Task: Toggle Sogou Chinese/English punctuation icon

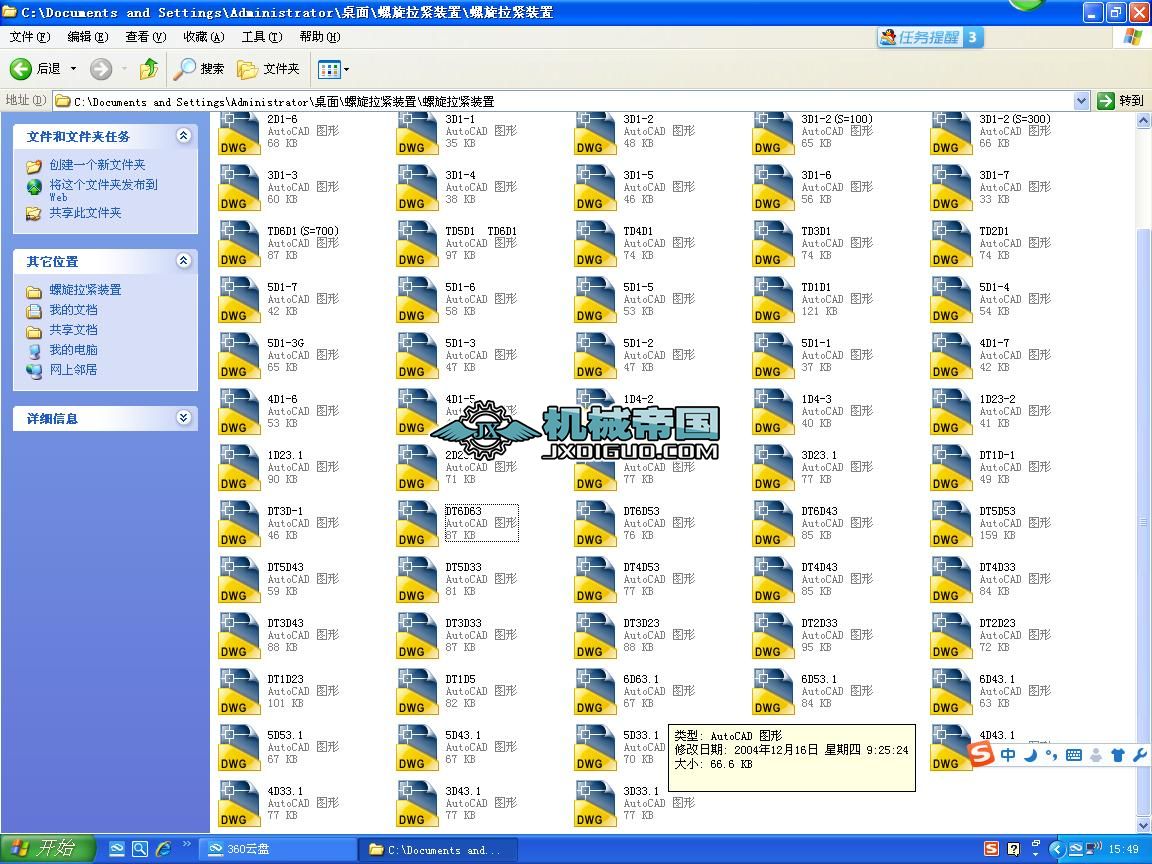Action: click(1051, 754)
